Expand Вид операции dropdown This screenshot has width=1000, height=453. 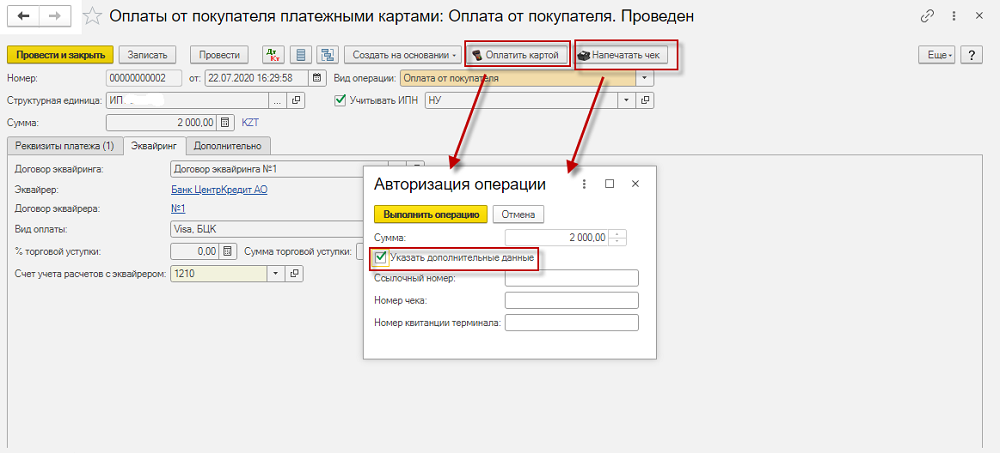644,78
